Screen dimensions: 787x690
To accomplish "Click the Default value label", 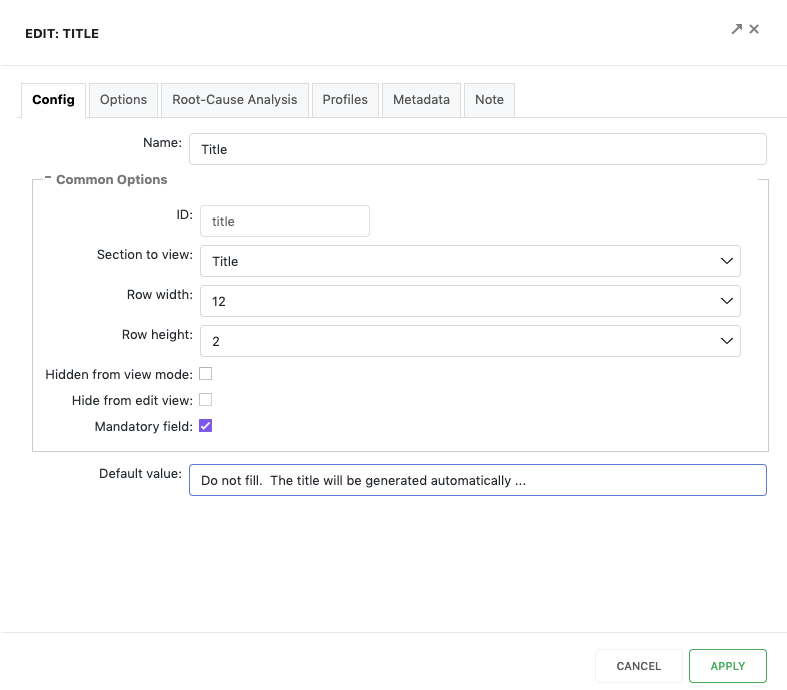I will tap(140, 474).
